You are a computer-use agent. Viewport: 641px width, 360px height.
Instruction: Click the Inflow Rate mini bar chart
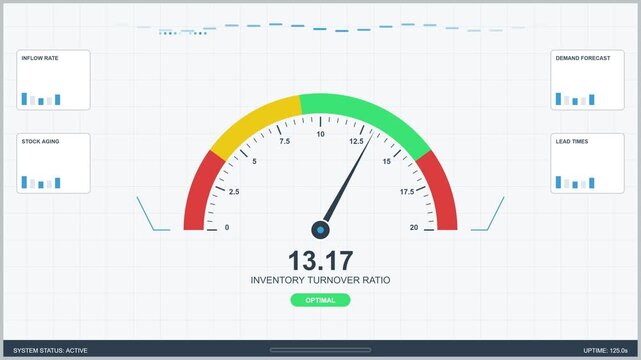tap(41, 99)
